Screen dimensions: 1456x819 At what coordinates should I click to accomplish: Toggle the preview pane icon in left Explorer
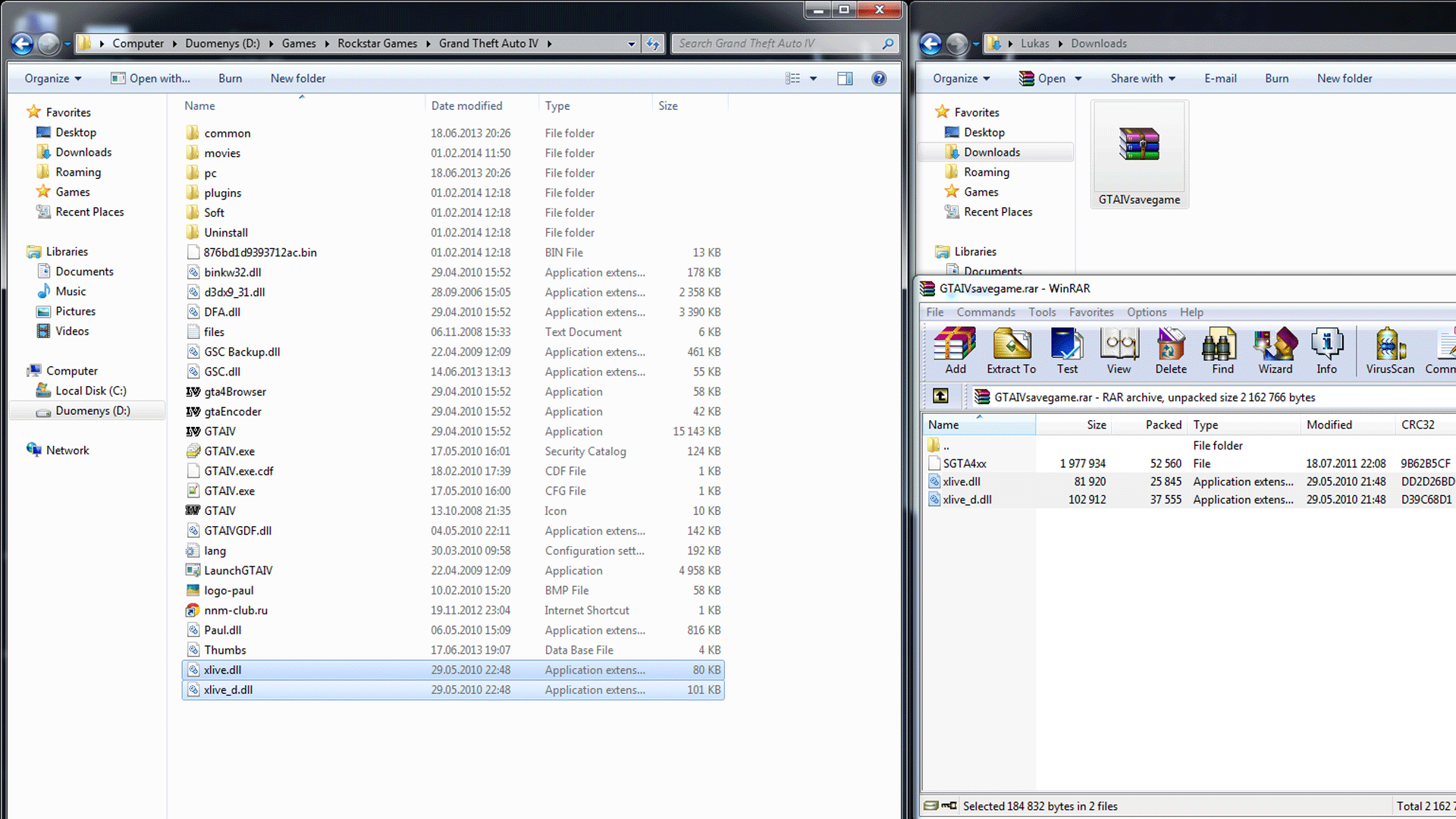point(845,78)
